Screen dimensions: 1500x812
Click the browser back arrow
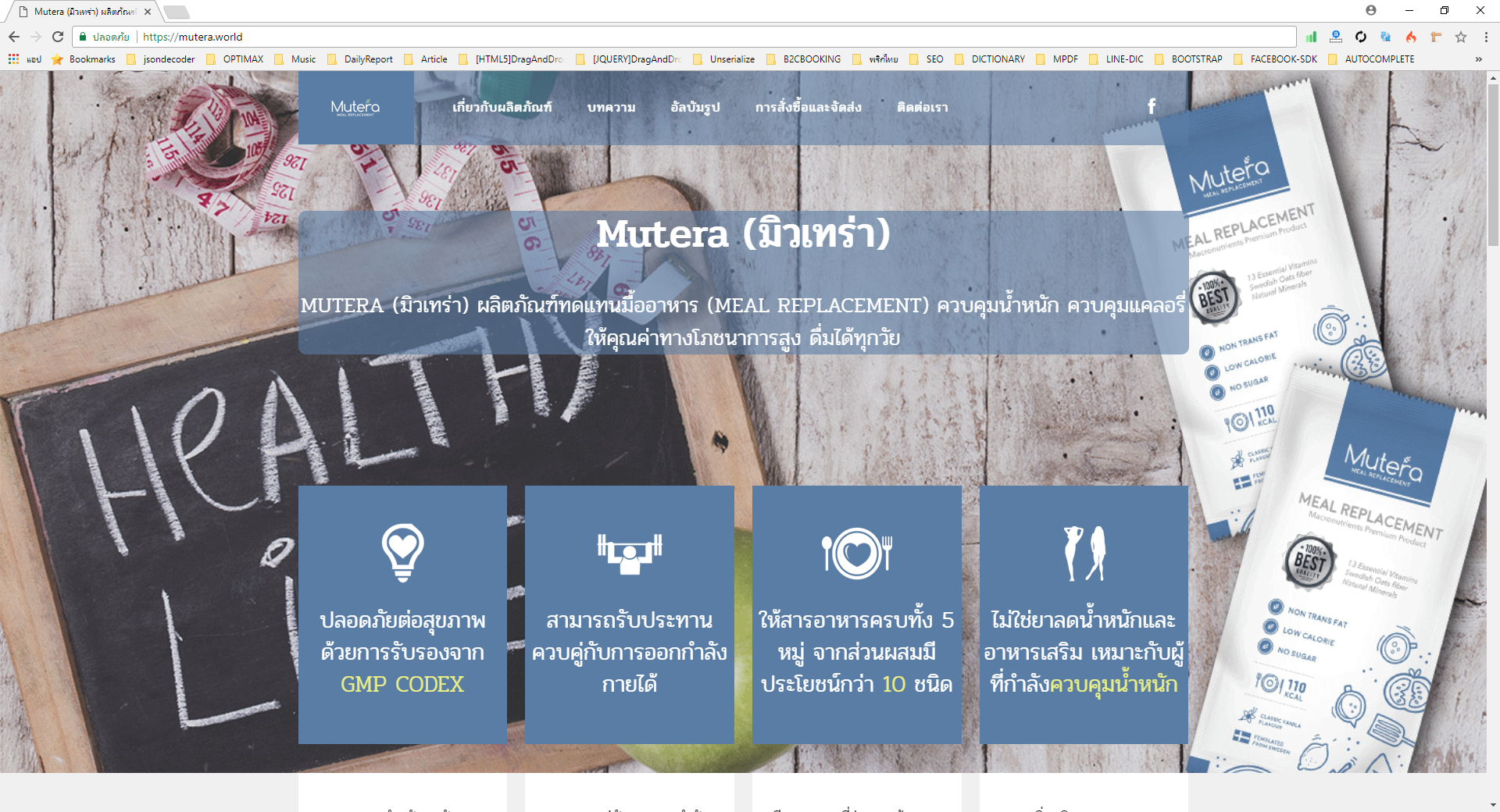[14, 37]
